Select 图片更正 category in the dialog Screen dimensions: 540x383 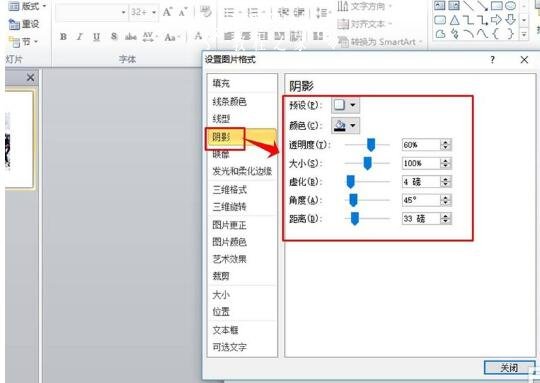(x=242, y=225)
